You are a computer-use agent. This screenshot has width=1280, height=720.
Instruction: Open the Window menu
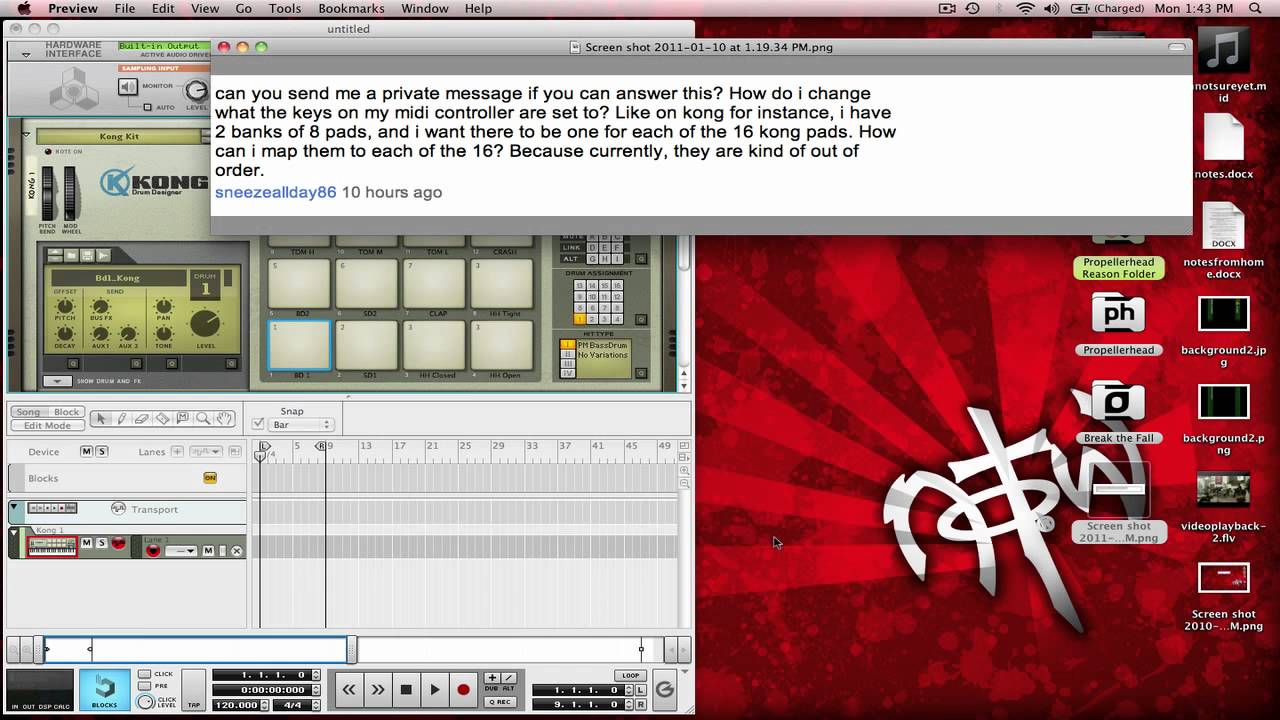[x=425, y=8]
